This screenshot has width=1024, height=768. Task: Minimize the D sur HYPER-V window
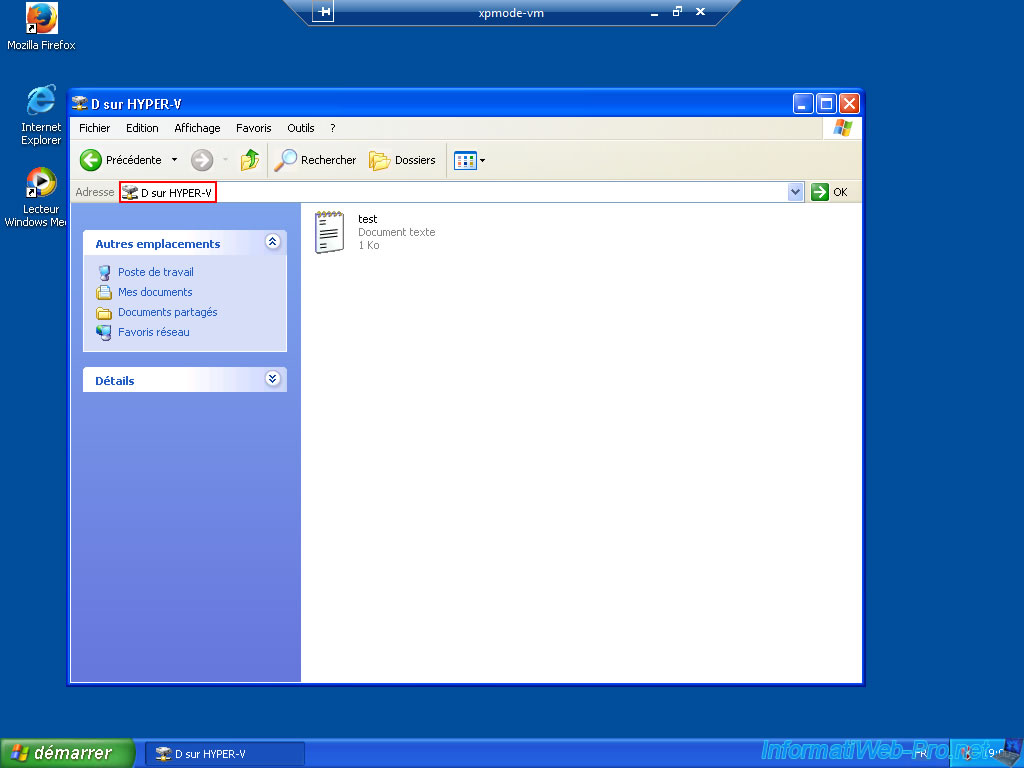[x=803, y=103]
